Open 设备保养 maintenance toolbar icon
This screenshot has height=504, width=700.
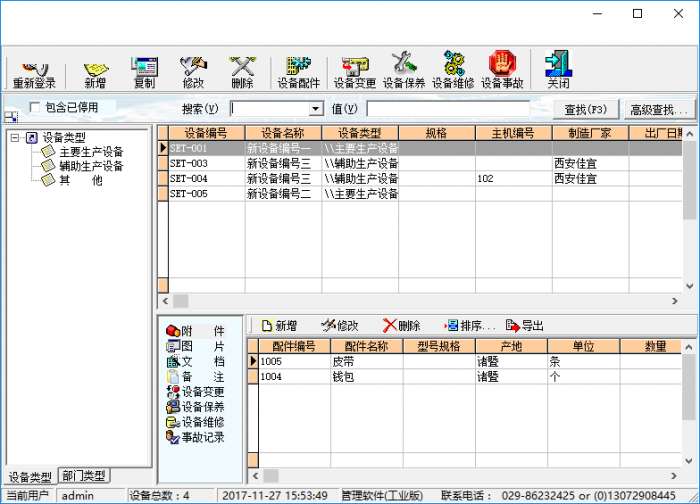coord(405,70)
